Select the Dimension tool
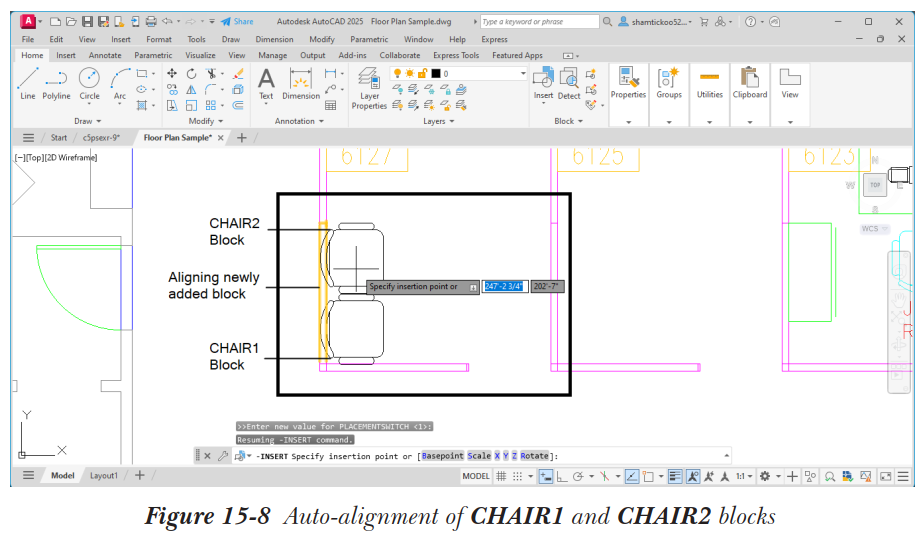Image resolution: width=919 pixels, height=534 pixels. (x=301, y=84)
